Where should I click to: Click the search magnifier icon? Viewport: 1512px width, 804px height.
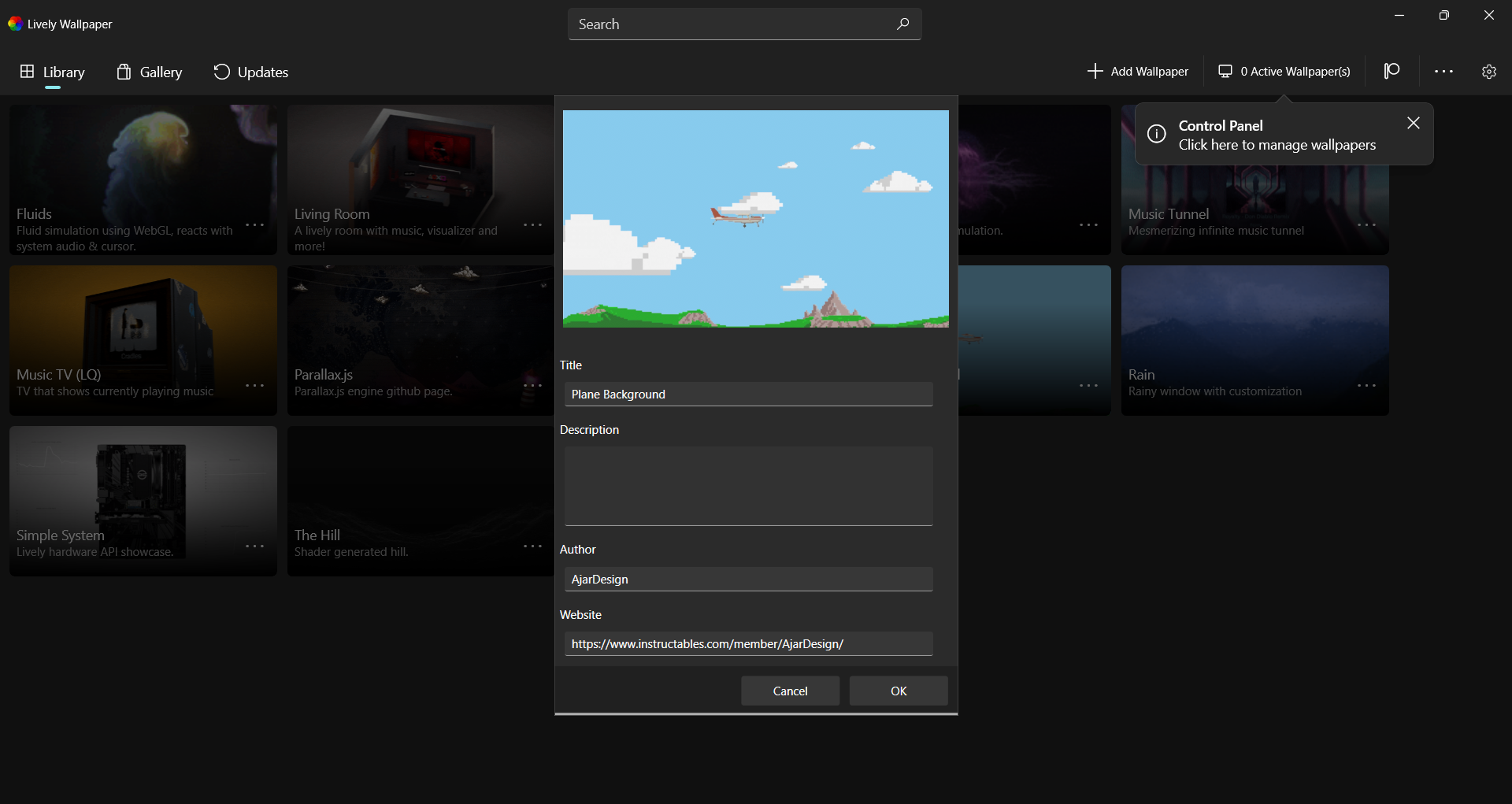click(x=902, y=24)
